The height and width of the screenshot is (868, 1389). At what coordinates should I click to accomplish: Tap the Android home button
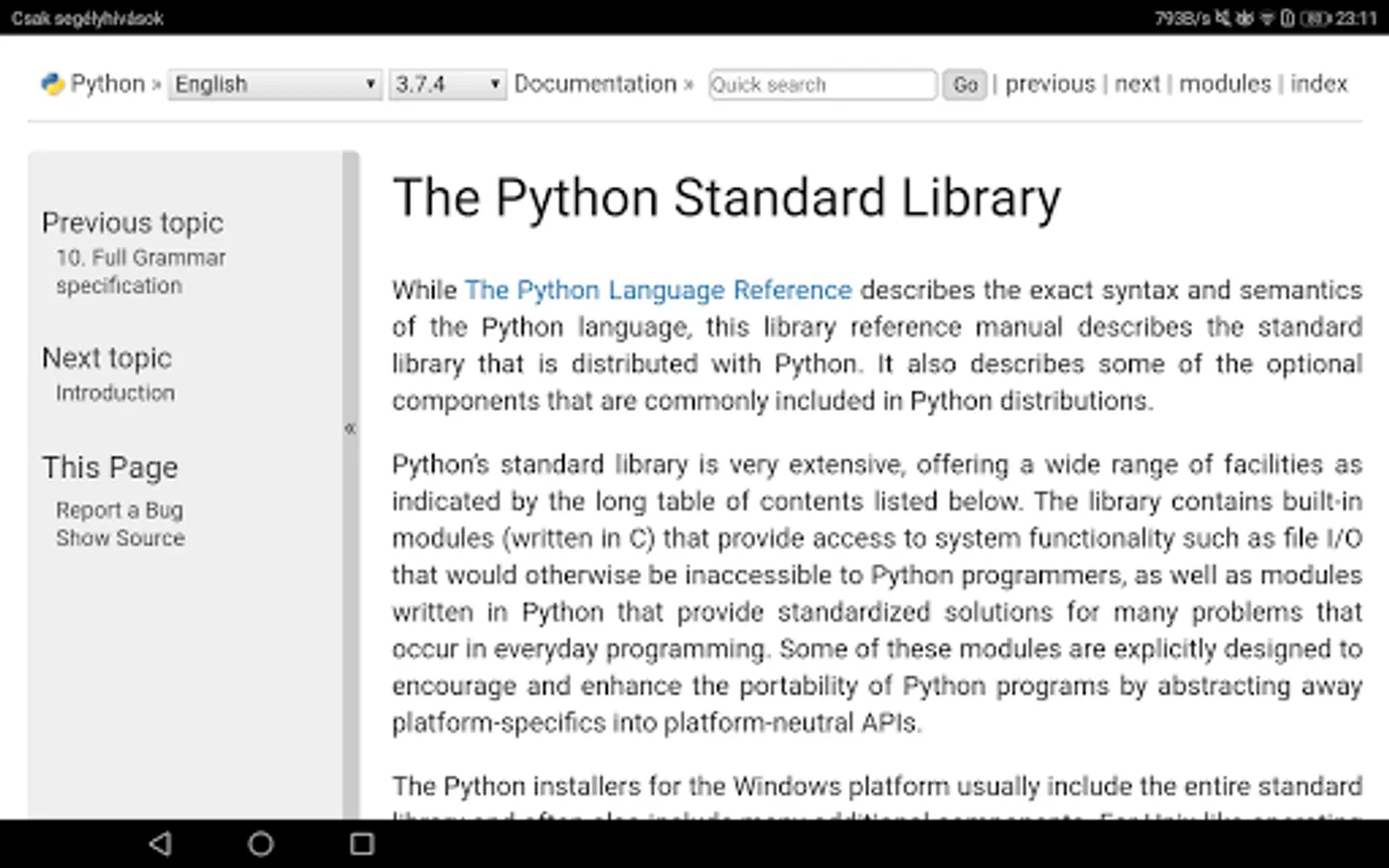click(260, 844)
